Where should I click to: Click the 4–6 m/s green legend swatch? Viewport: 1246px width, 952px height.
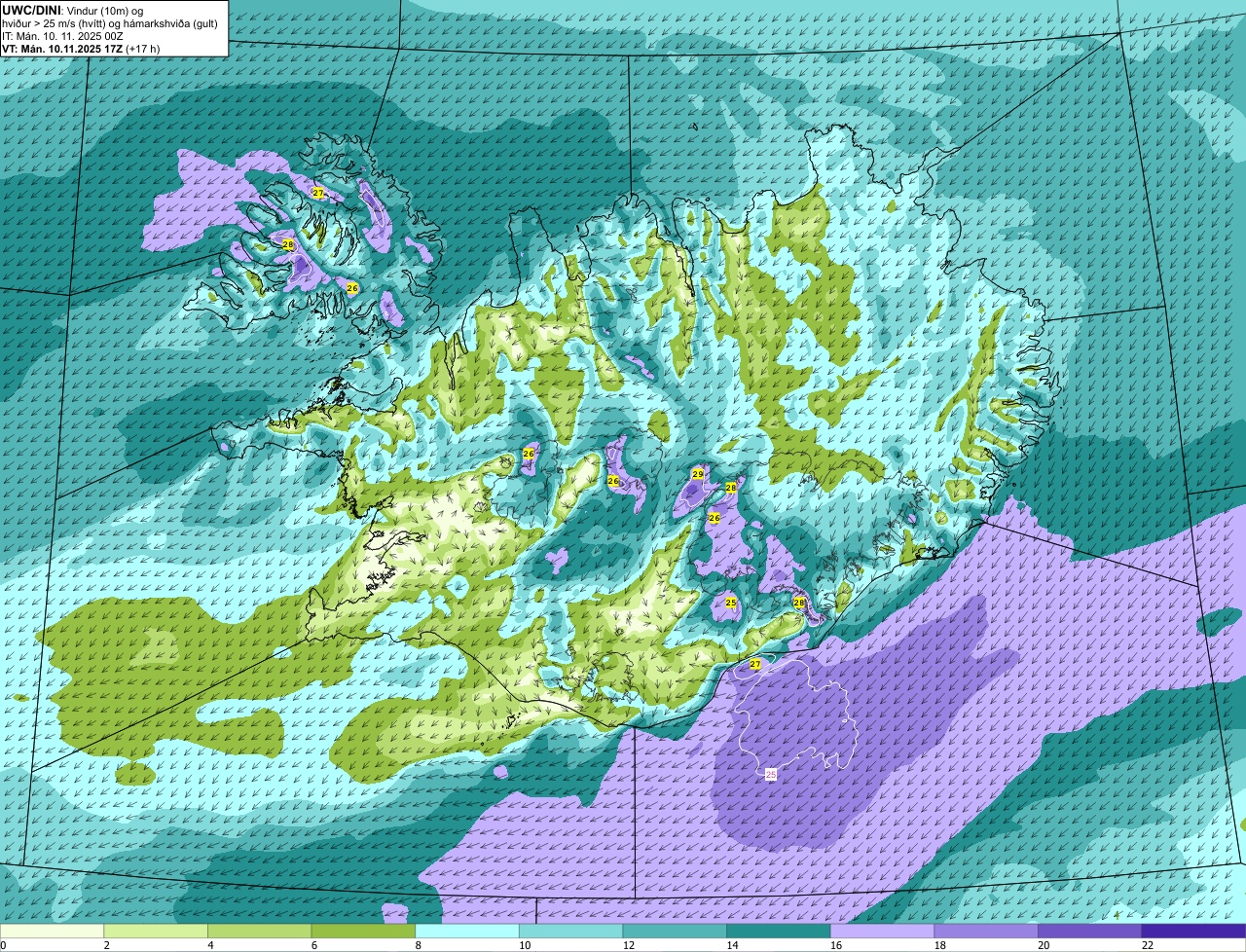260,931
